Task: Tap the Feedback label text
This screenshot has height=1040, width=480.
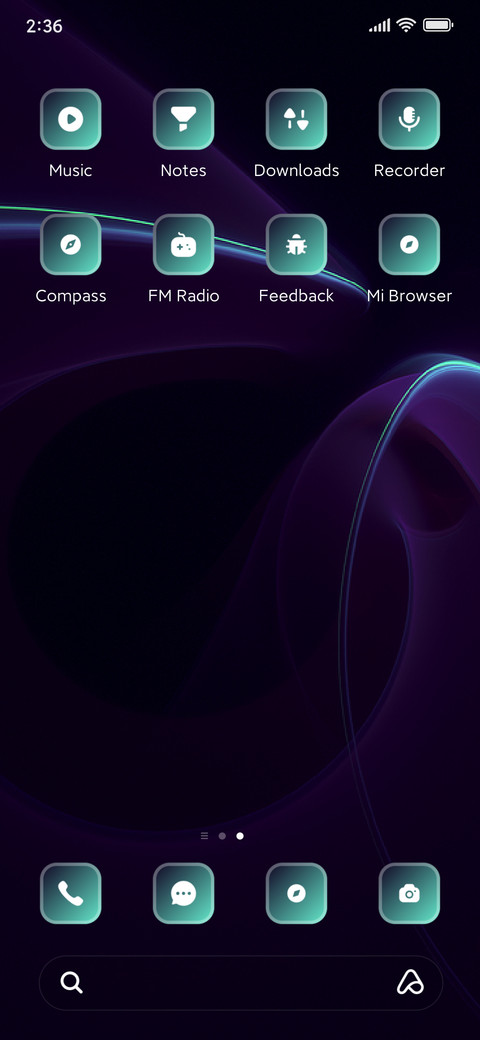Action: 296,296
